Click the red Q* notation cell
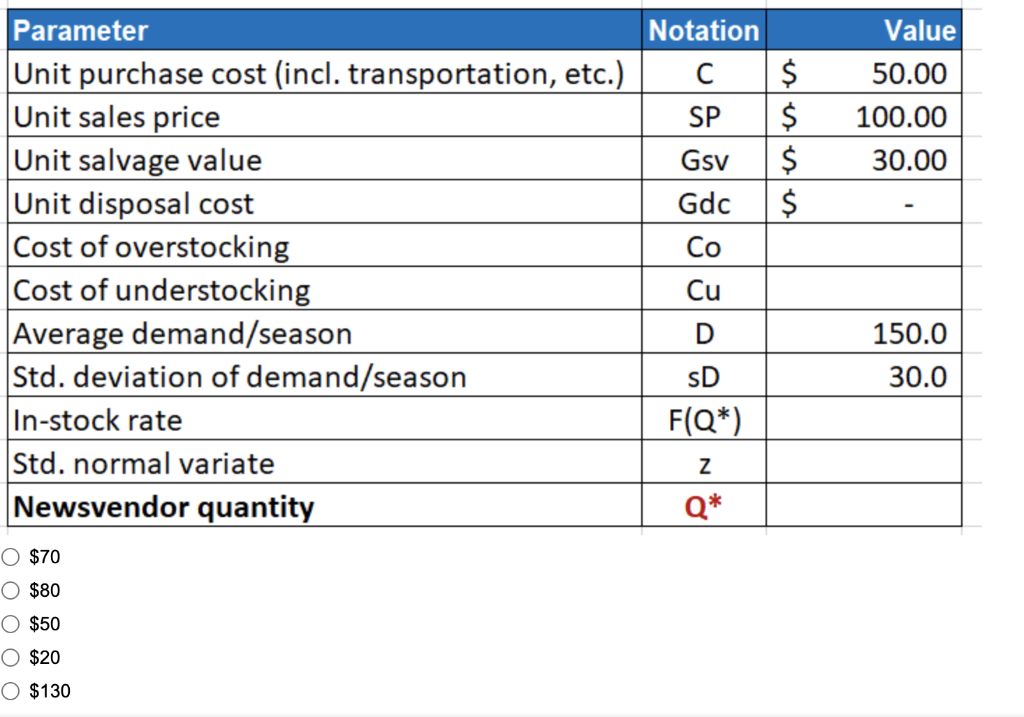1024x717 pixels. coord(704,507)
